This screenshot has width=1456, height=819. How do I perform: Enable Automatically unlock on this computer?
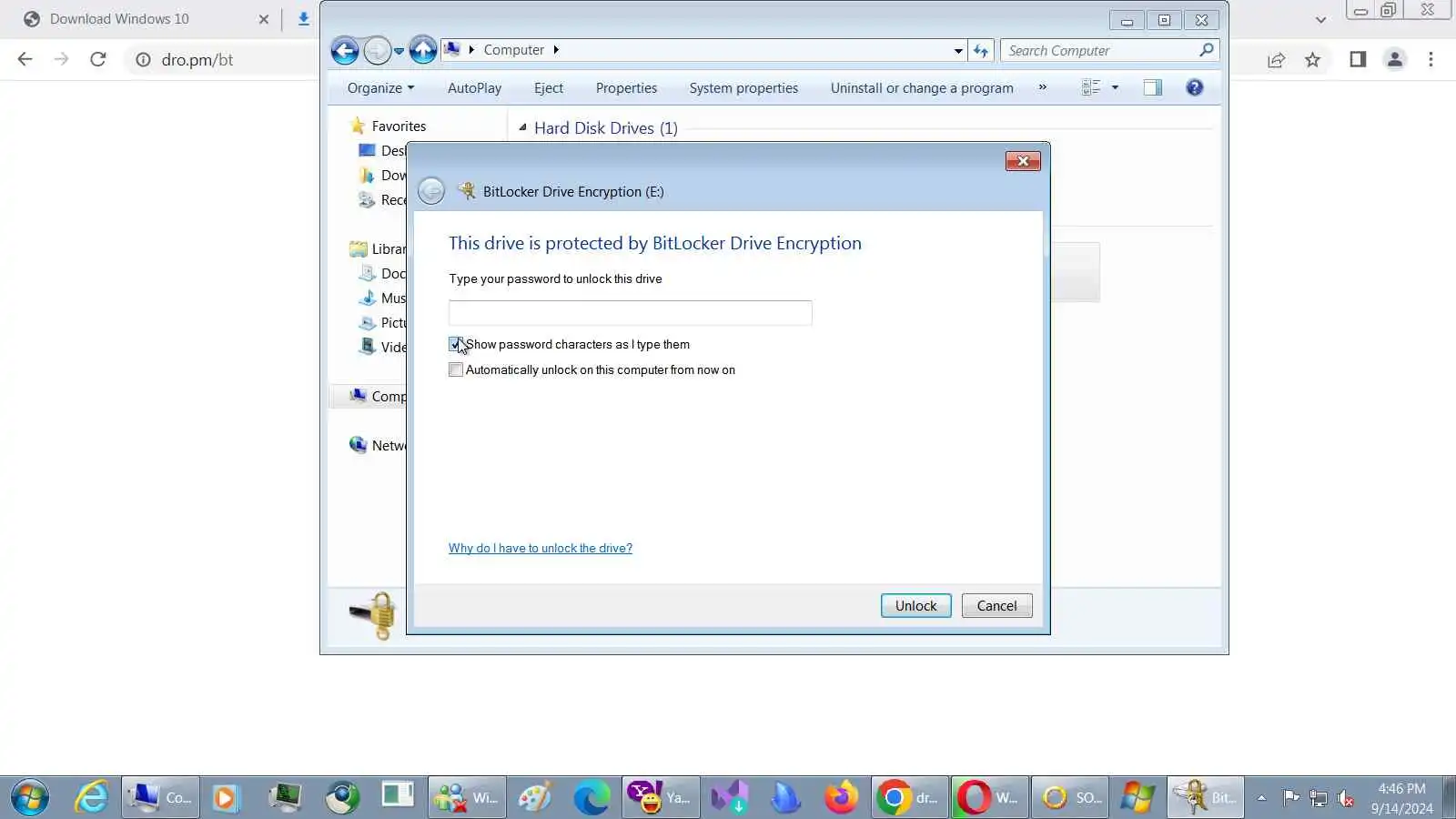(456, 369)
